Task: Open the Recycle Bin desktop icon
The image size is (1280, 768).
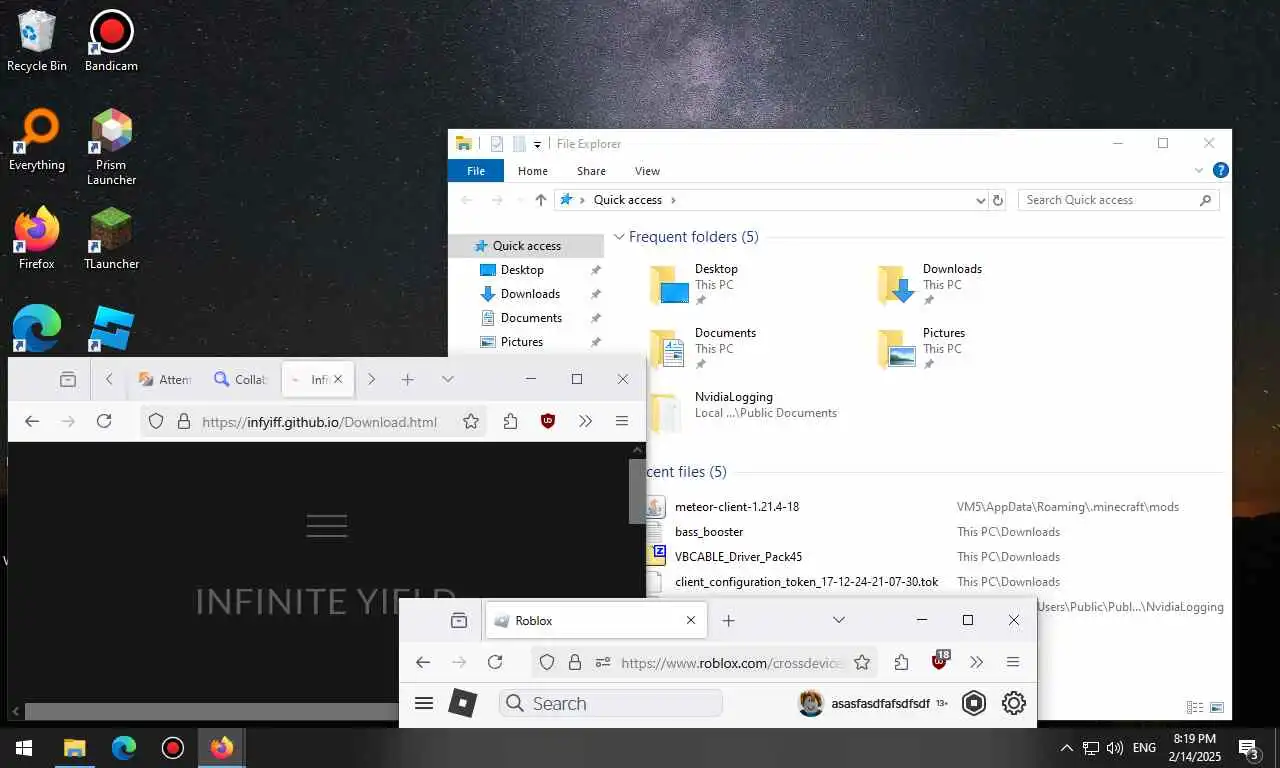Action: pos(37,42)
